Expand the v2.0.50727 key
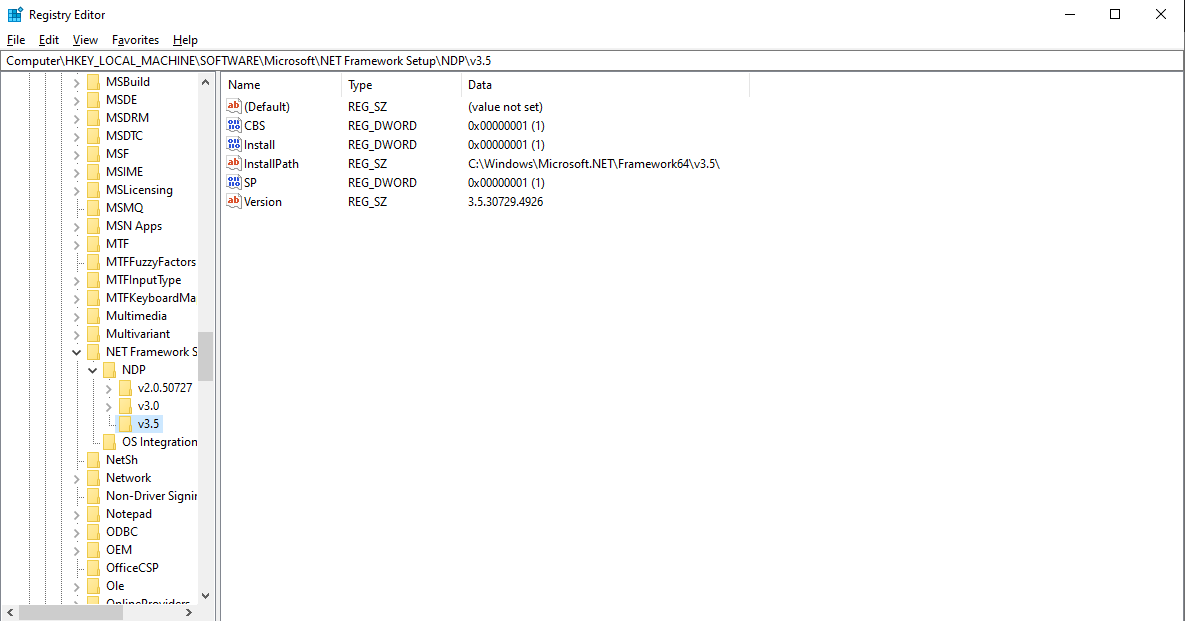Viewport: 1185px width, 621px height. tap(108, 388)
